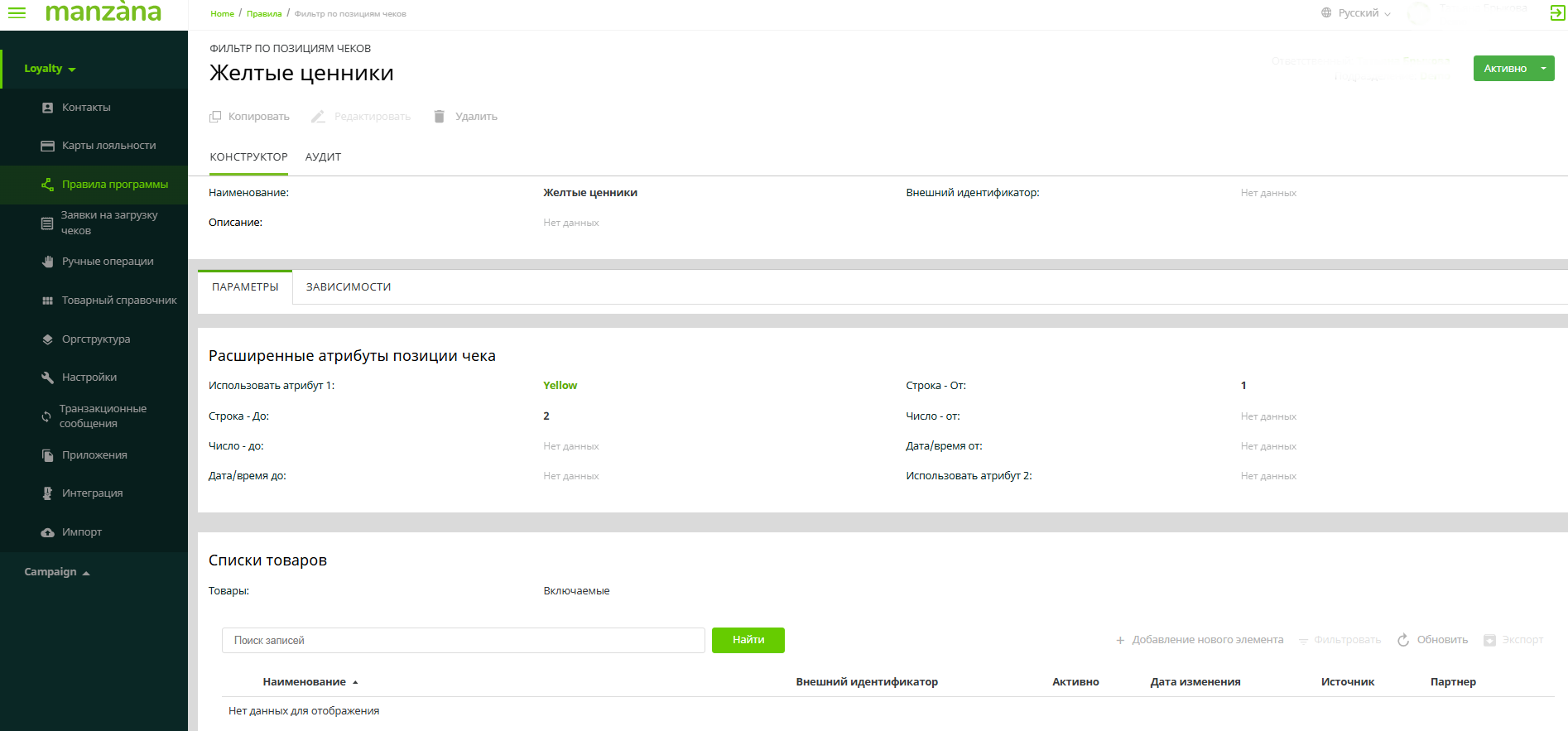This screenshot has width=1568, height=731.
Task: Switch to the Аудит tab
Action: (323, 157)
